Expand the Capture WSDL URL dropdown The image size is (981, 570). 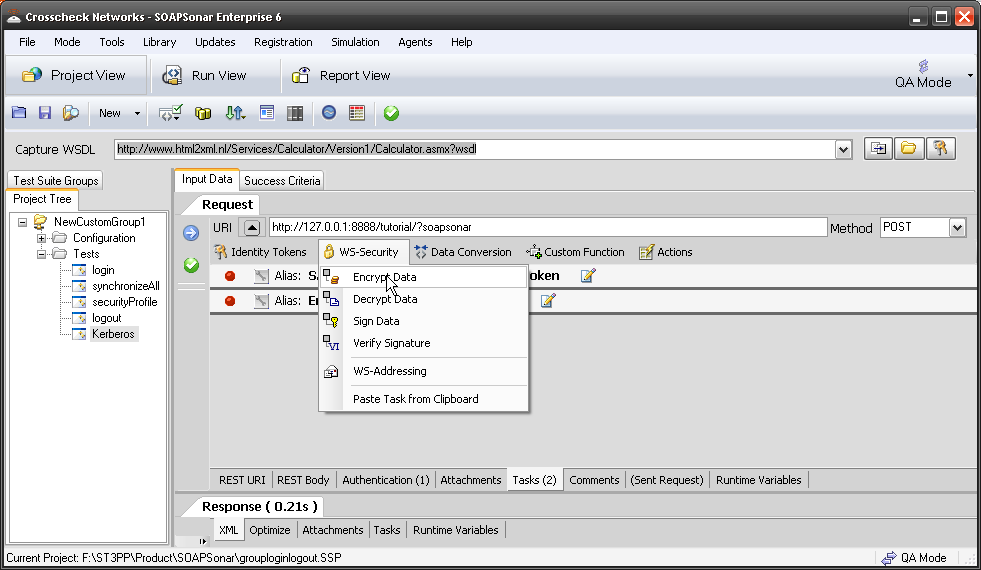pos(843,150)
